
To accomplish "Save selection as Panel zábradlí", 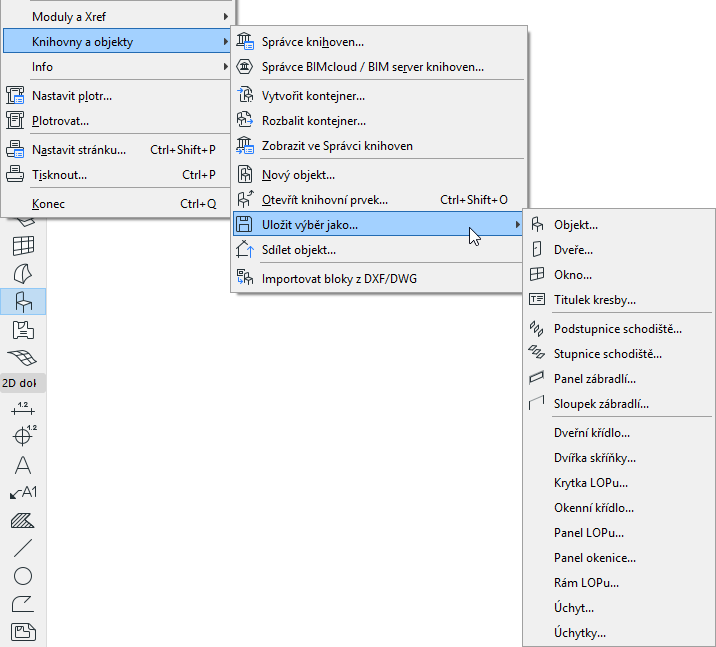I will coord(618,379).
